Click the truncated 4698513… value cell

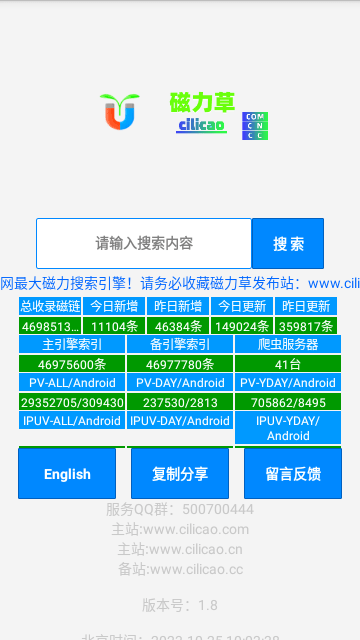50,326
